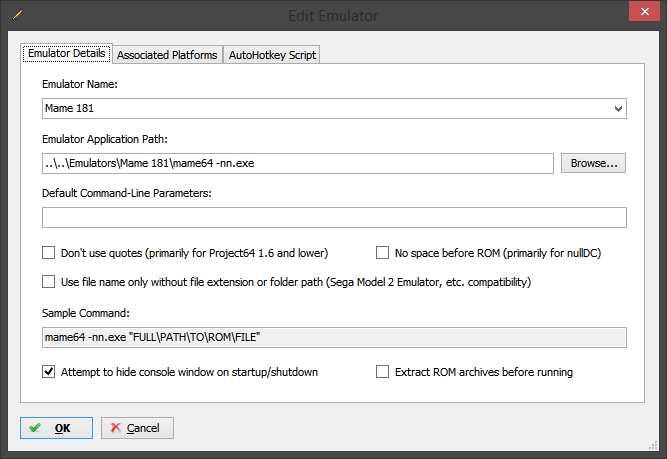Enable Don't use quotes checkbox
This screenshot has width=667, height=459.
(x=48, y=253)
